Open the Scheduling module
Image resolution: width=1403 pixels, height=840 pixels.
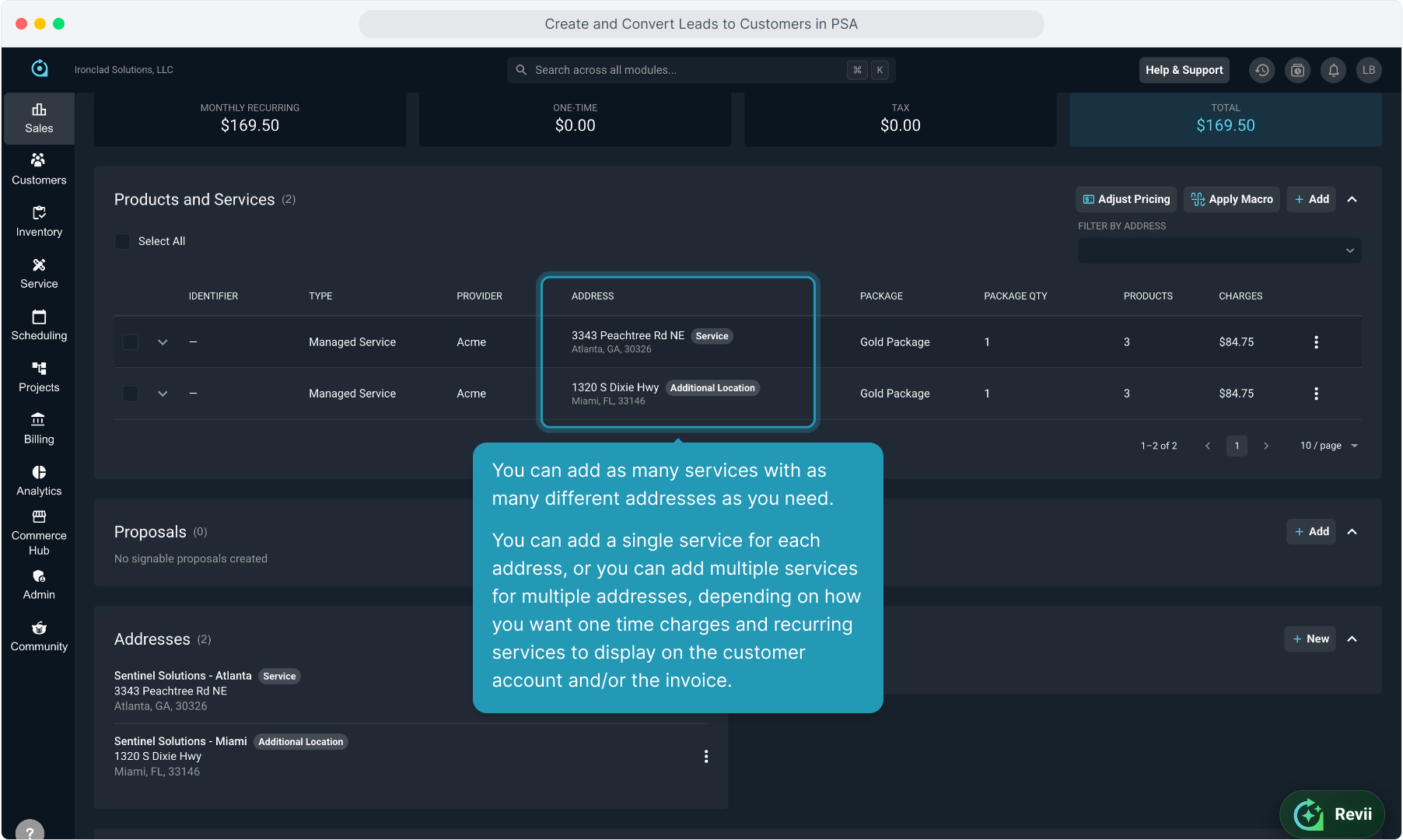click(x=39, y=325)
